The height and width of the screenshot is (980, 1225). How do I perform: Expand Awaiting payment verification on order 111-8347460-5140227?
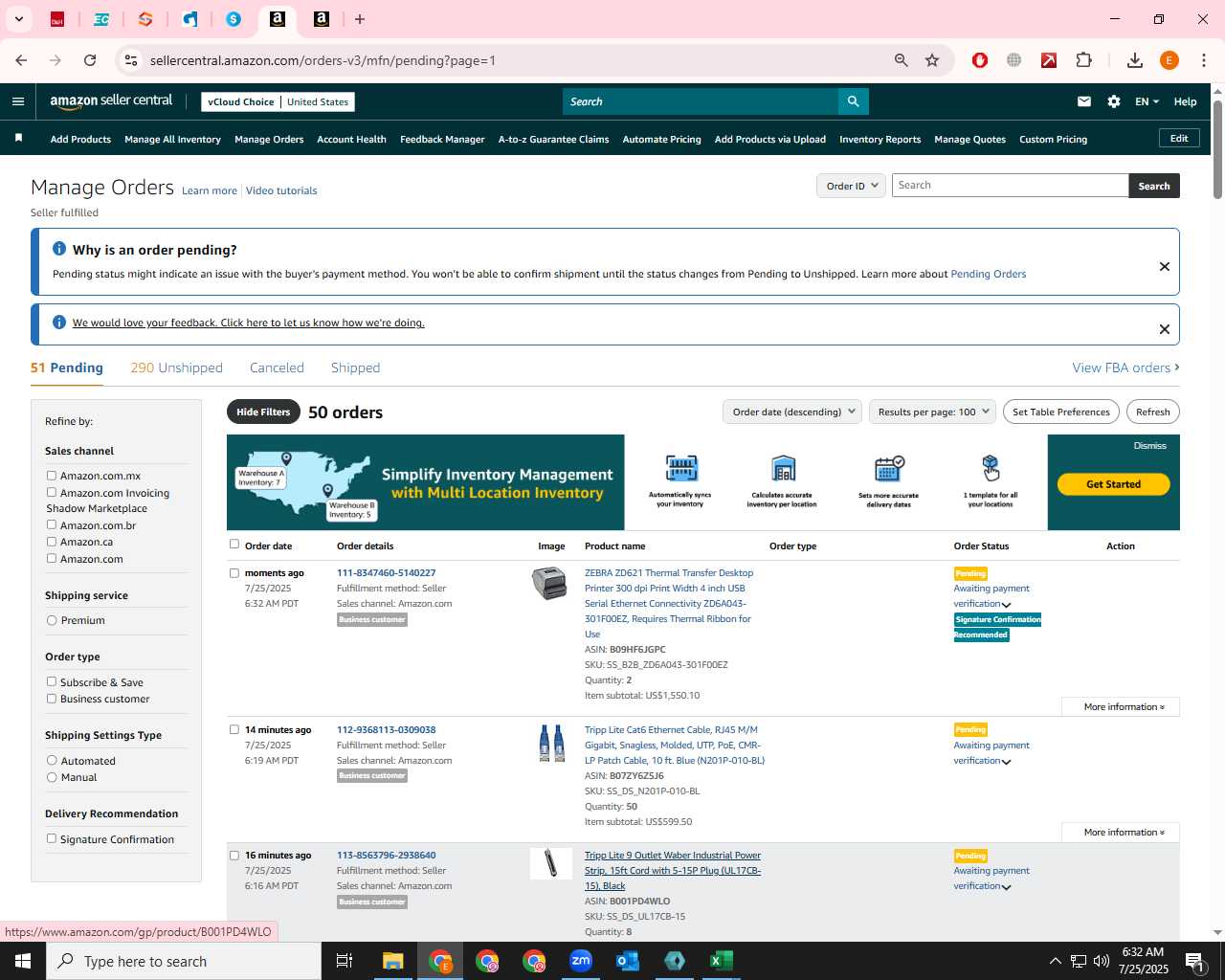coord(1006,605)
